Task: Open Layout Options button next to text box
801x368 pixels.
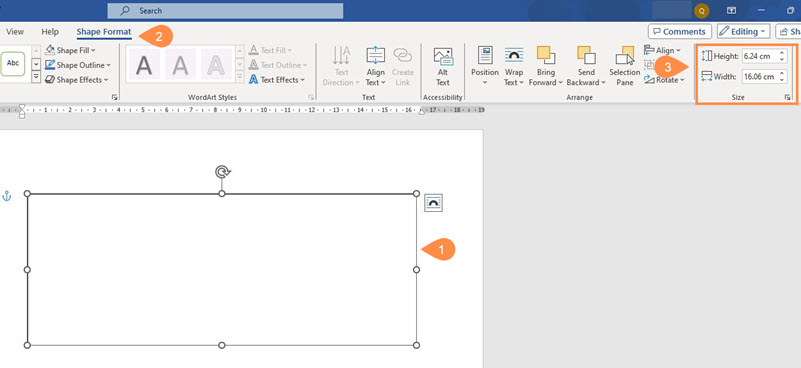Action: [x=434, y=203]
